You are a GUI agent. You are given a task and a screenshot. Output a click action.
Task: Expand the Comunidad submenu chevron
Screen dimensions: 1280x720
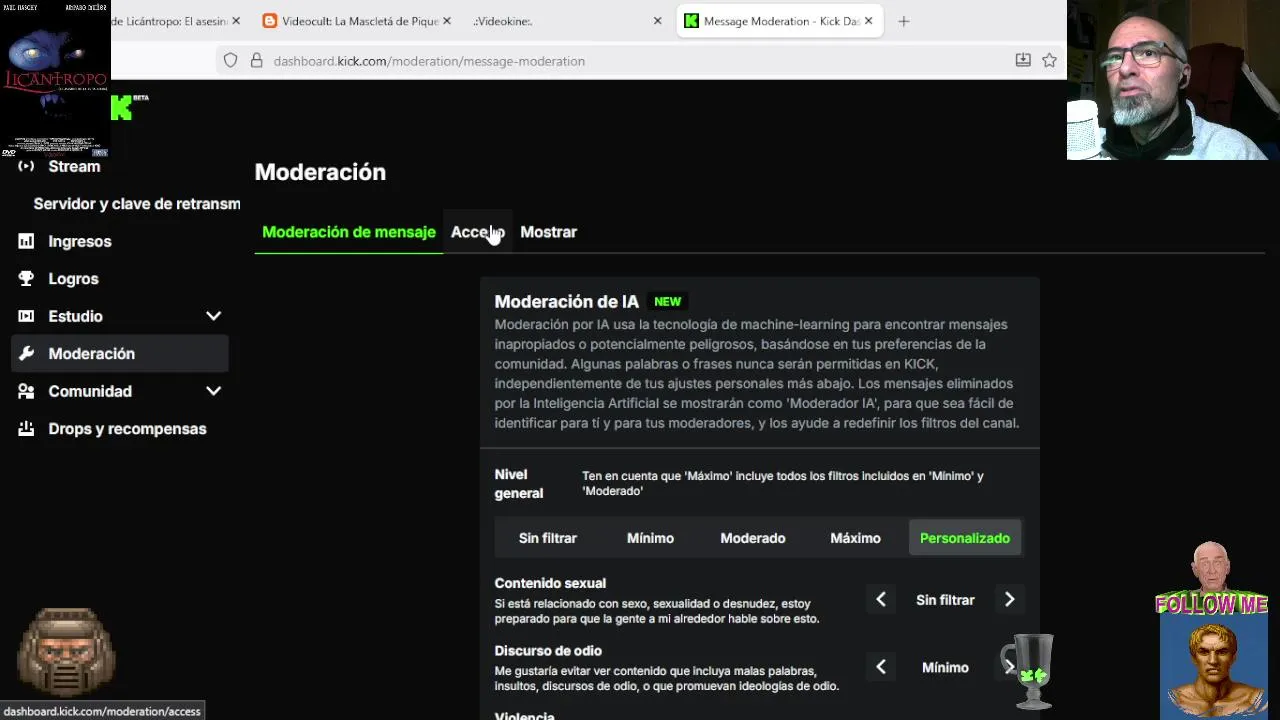(x=213, y=391)
